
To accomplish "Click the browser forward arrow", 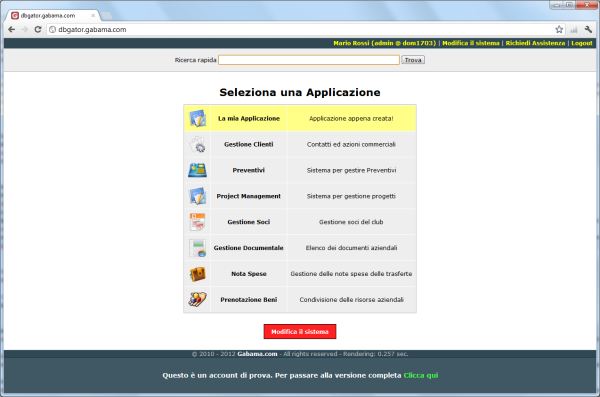I will point(24,29).
